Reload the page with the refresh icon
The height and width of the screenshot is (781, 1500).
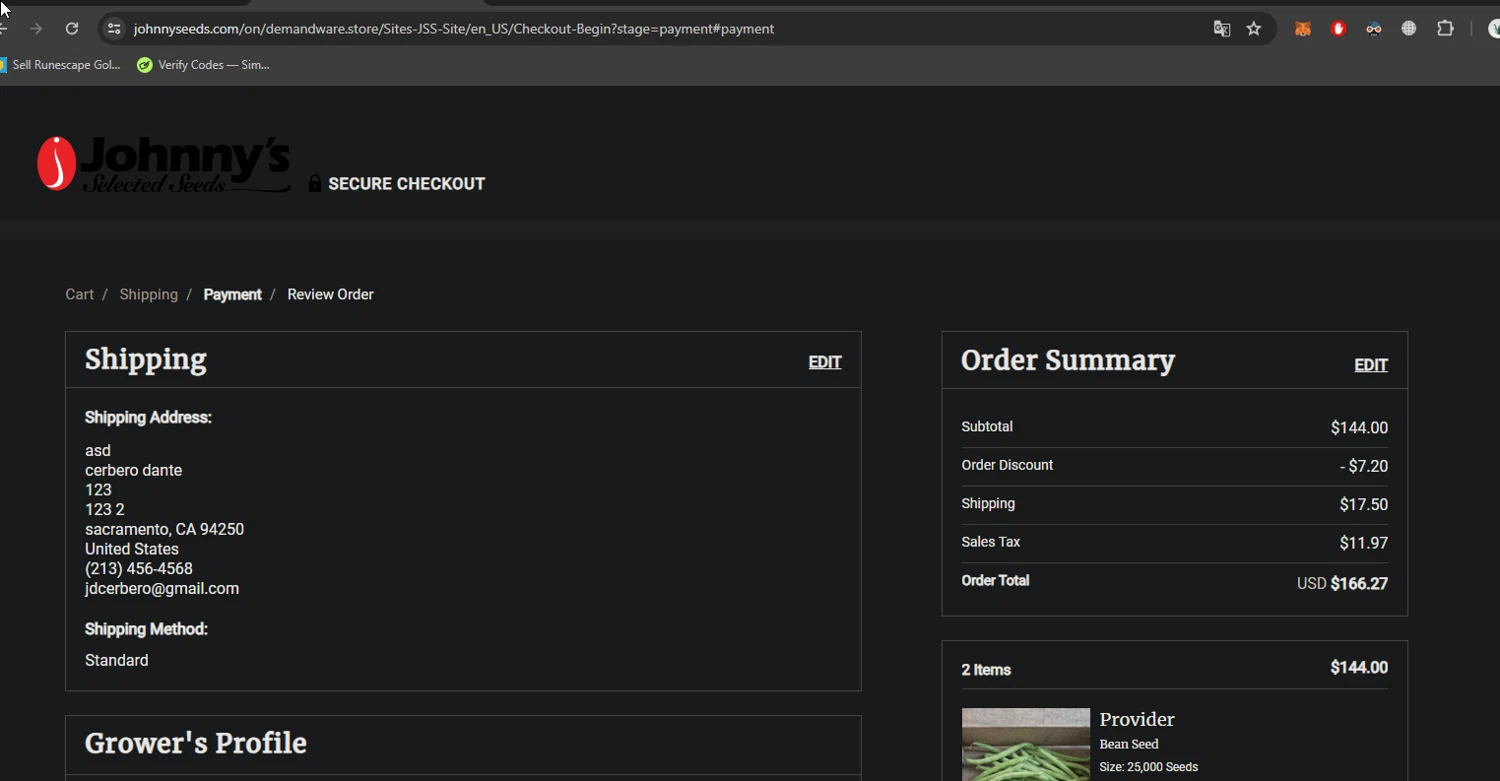coord(72,29)
